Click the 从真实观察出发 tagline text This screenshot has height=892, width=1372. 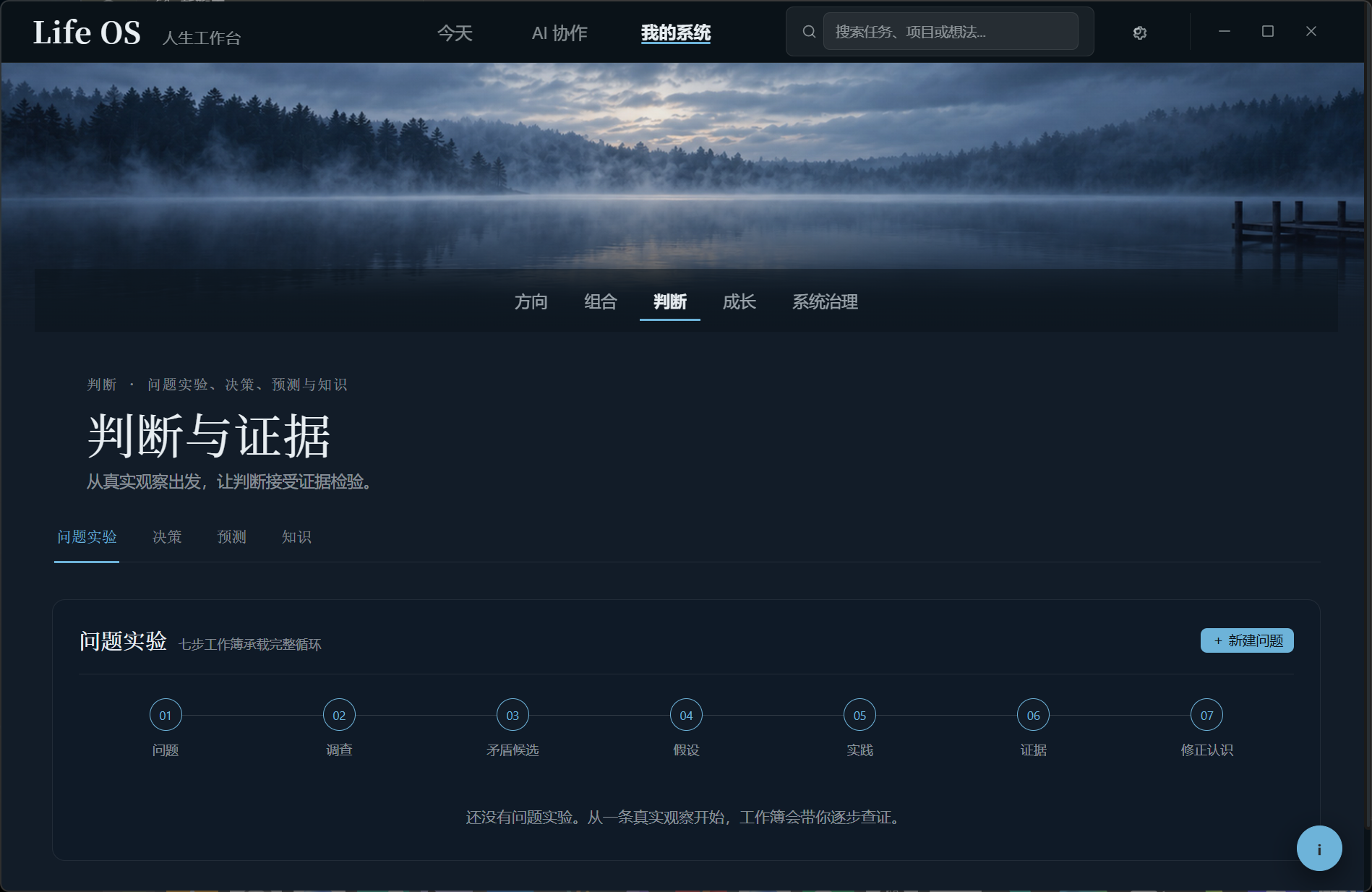click(230, 481)
